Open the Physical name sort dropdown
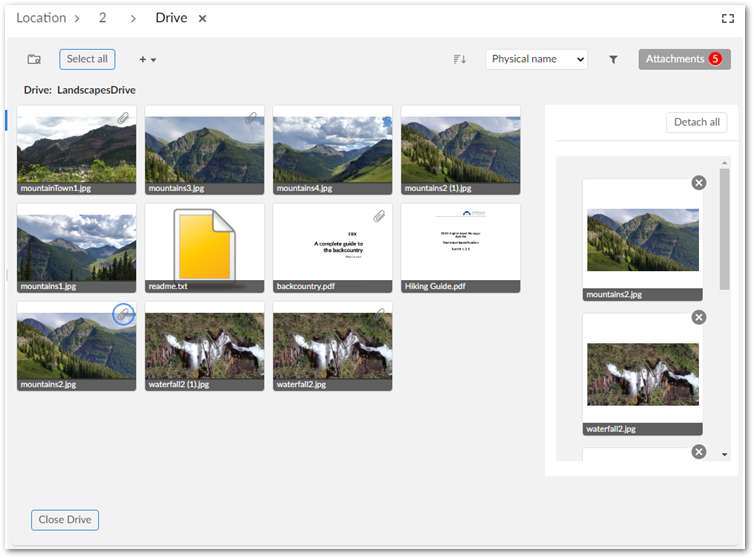 tap(536, 59)
